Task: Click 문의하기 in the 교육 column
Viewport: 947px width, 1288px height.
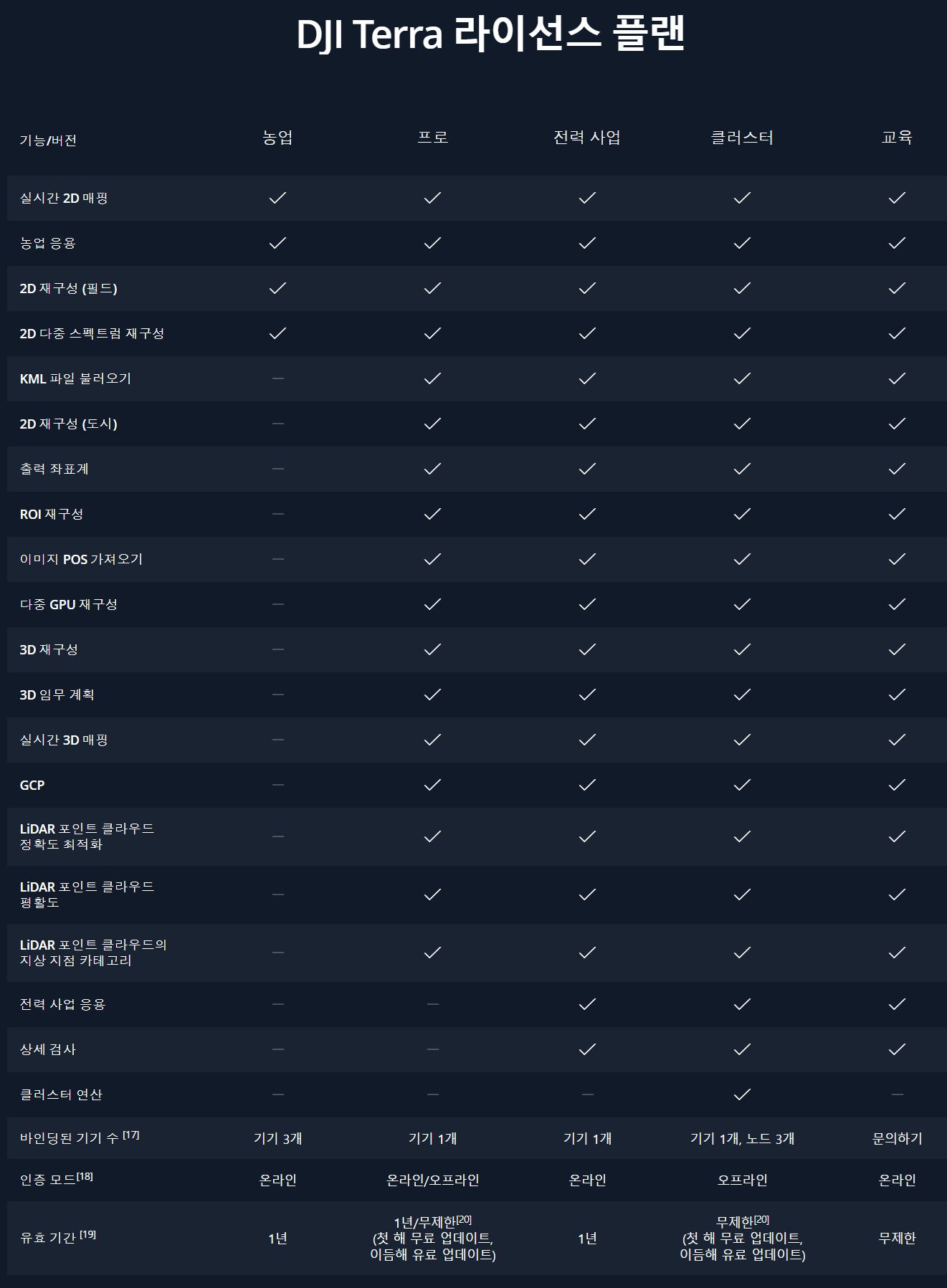Action: 897,1138
